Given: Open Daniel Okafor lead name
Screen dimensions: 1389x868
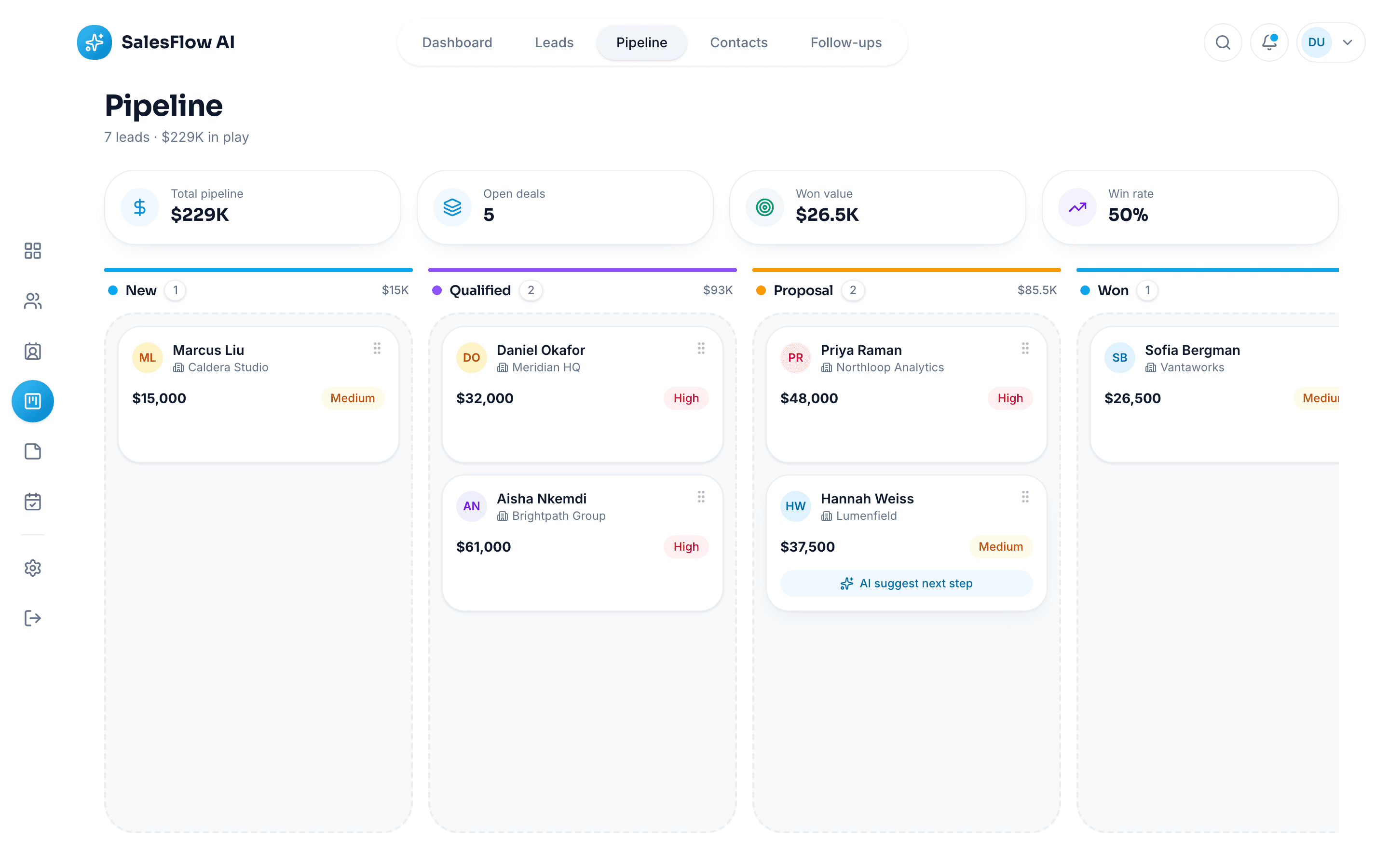Looking at the screenshot, I should pyautogui.click(x=541, y=350).
